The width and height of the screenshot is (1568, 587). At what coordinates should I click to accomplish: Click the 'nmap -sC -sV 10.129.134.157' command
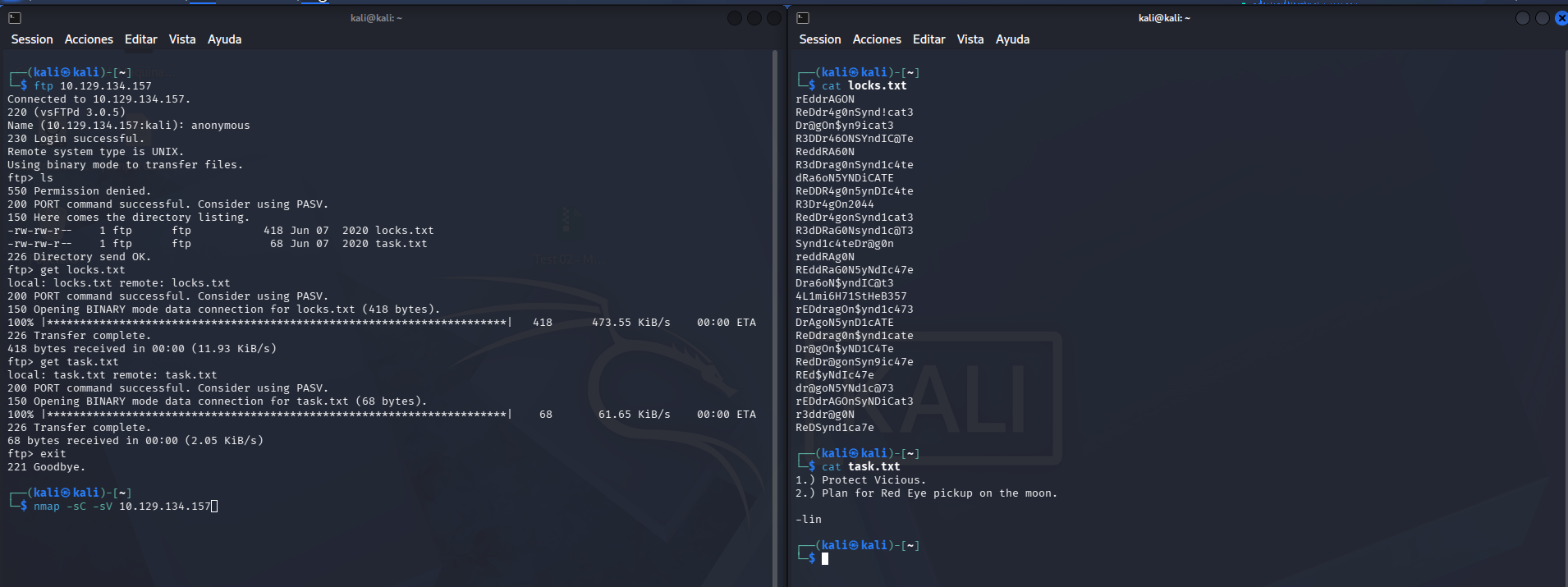point(122,507)
